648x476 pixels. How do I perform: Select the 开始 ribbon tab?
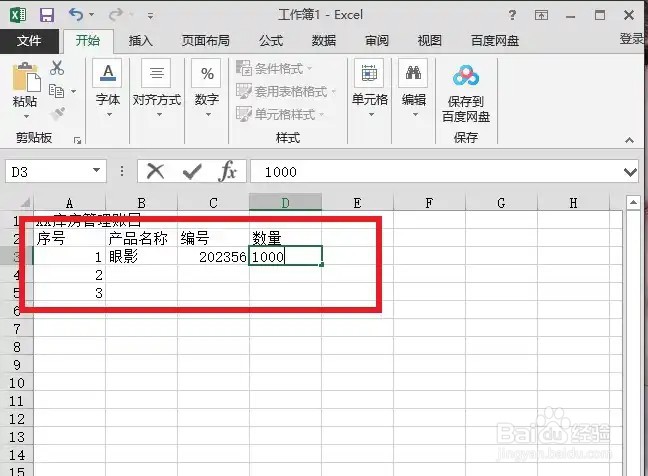click(88, 41)
